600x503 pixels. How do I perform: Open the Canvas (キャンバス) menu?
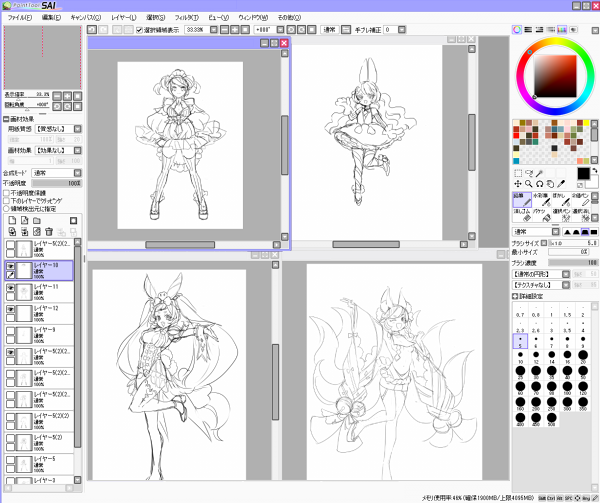(86, 18)
